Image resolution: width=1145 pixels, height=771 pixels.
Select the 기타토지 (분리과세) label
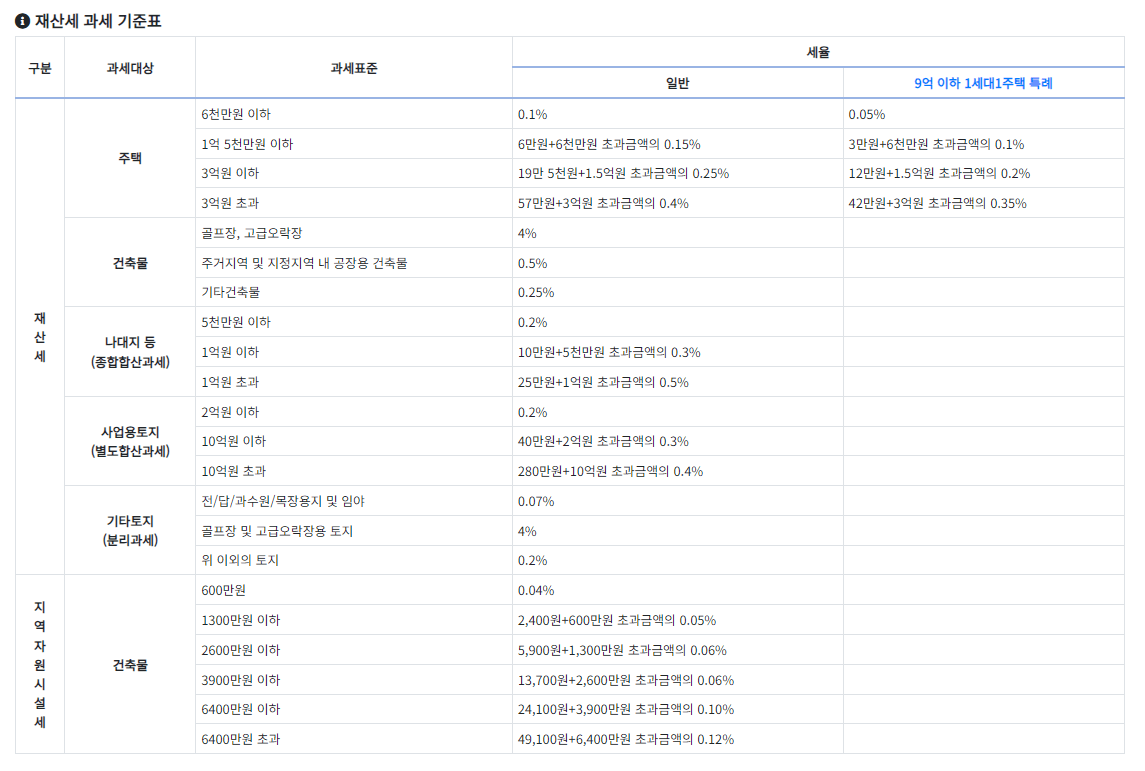[x=130, y=530]
